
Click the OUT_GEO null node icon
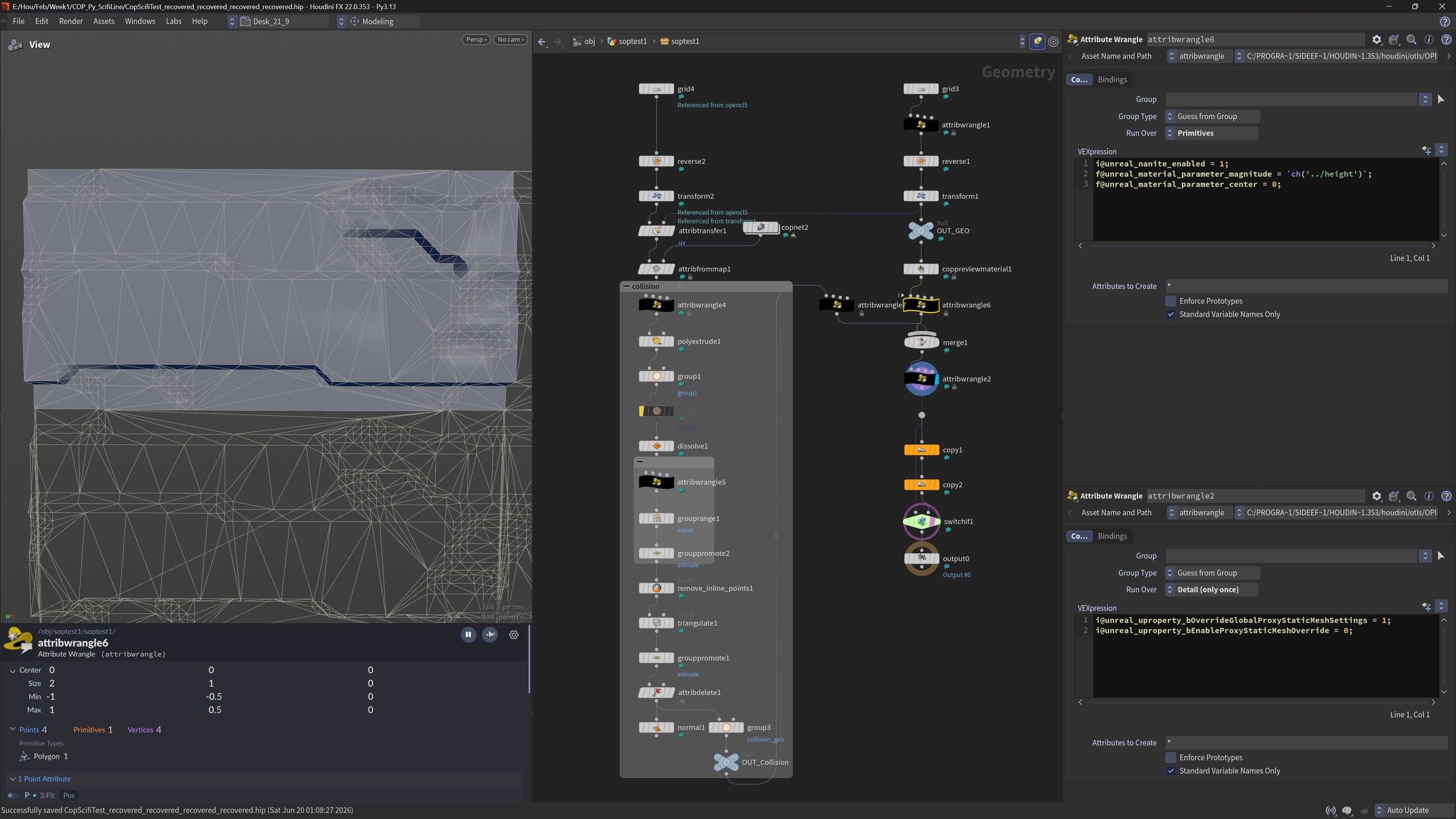921,230
